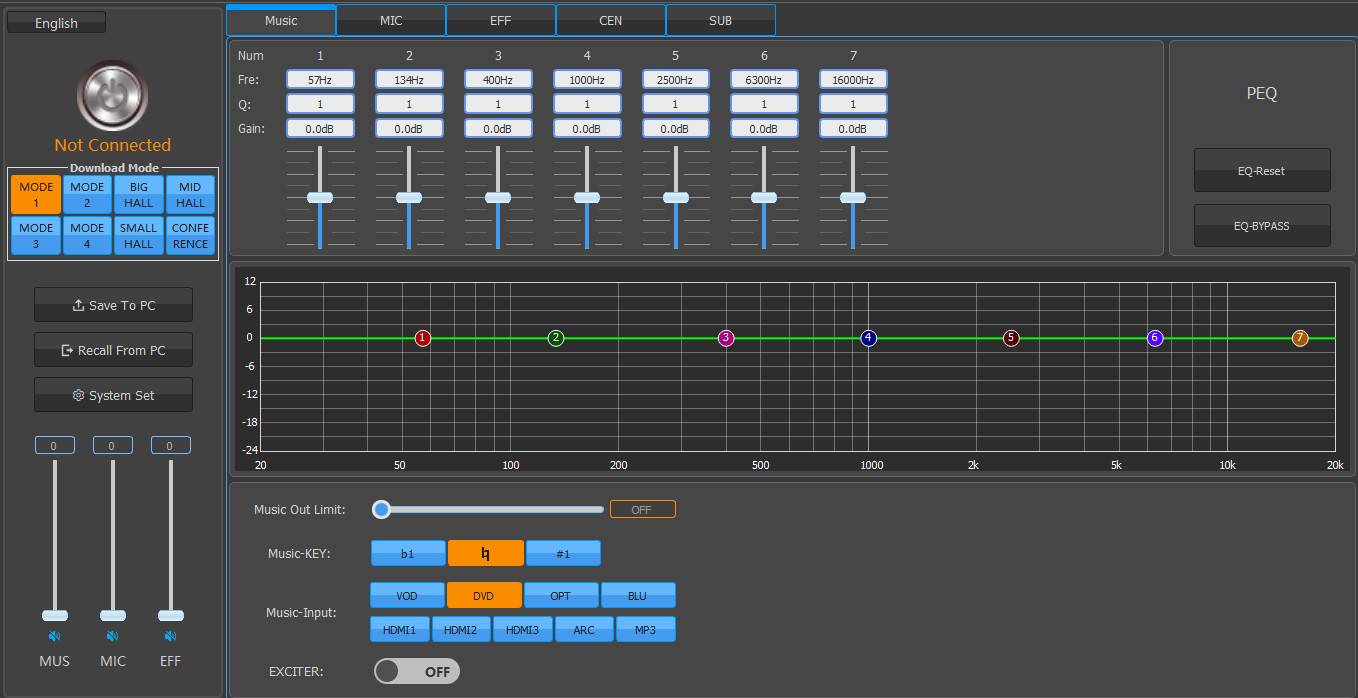This screenshot has height=698, width=1358.
Task: Select CONFERENCE download mode
Action: pos(190,235)
